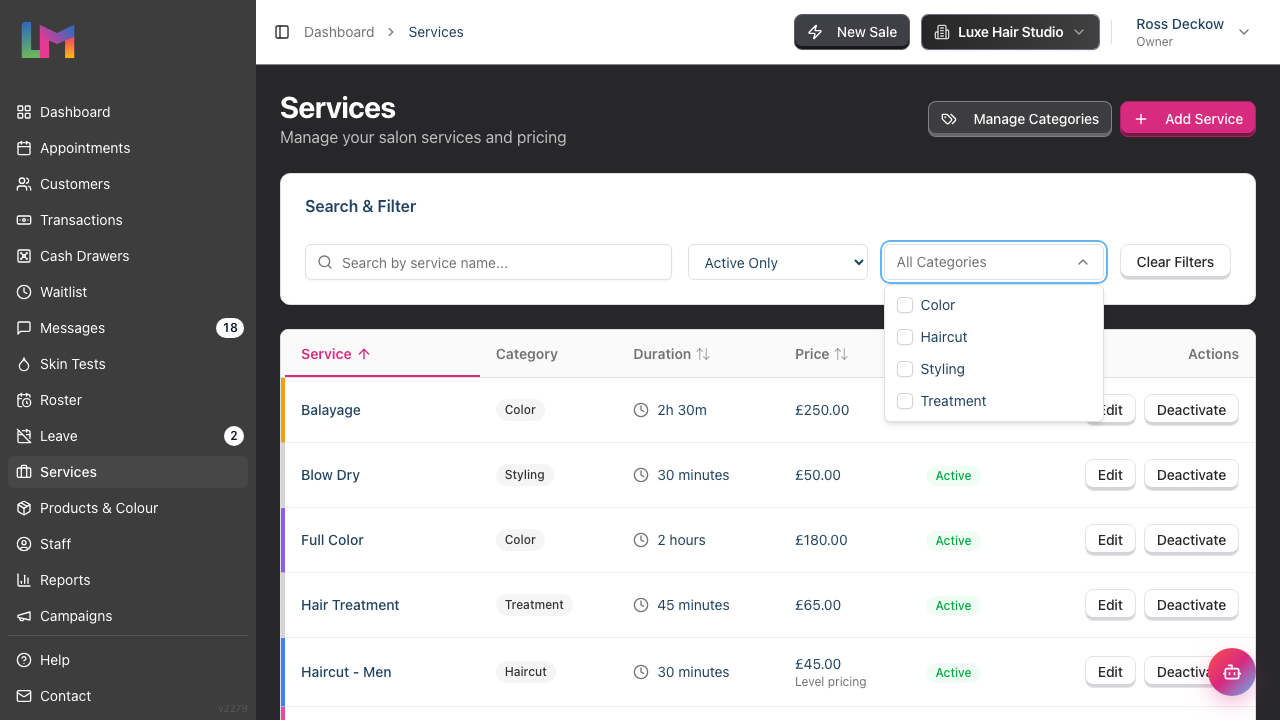Sort the table by Duration column

click(x=671, y=354)
